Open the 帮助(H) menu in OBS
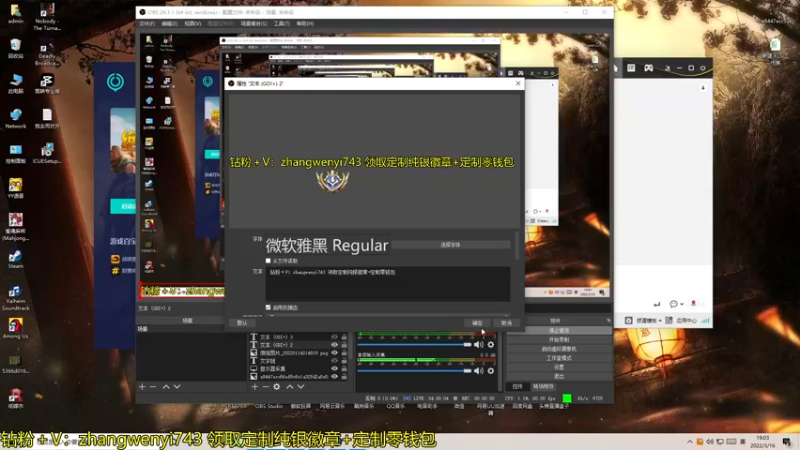Screen dimensions: 800x450 click(305, 23)
